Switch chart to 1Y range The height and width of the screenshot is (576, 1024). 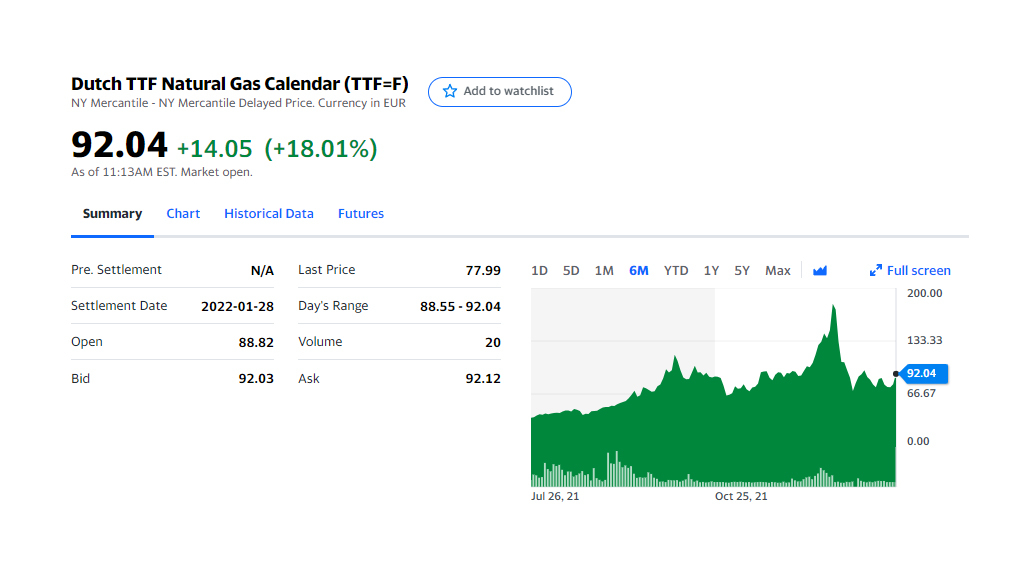tap(711, 270)
